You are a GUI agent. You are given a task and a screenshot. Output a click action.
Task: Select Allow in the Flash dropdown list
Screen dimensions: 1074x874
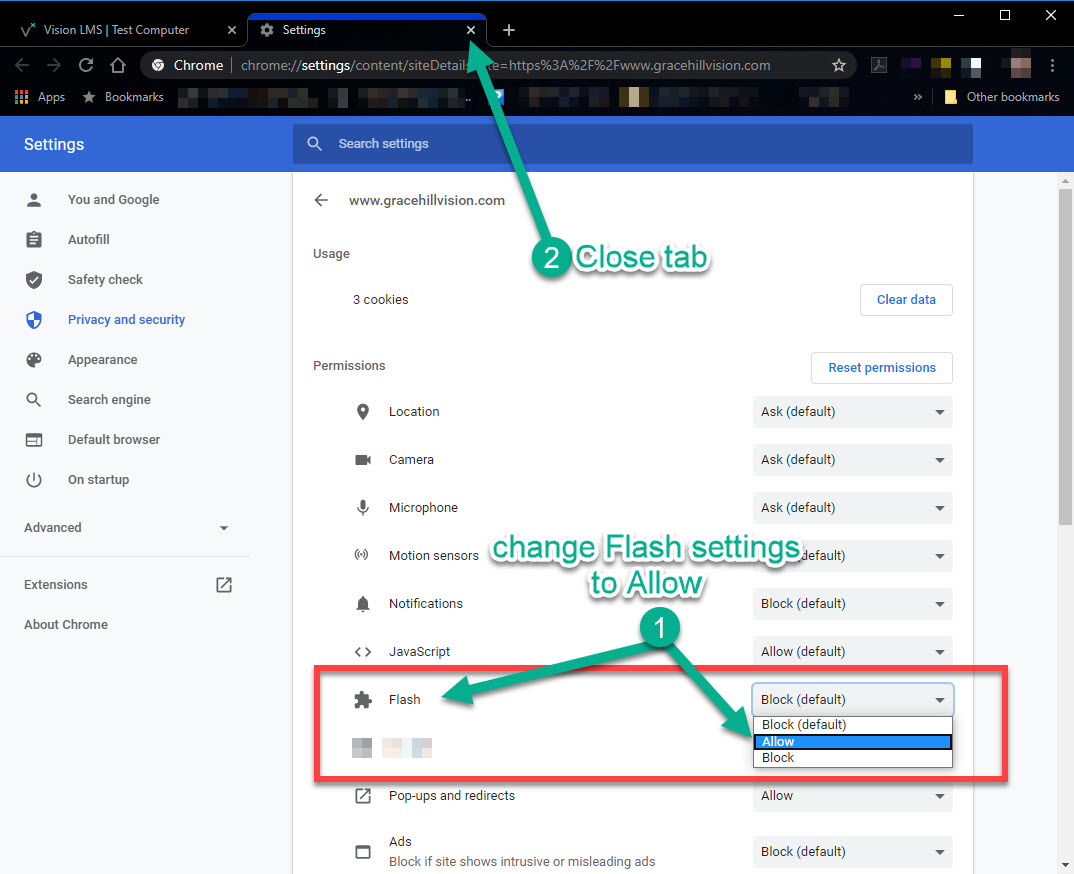(852, 742)
